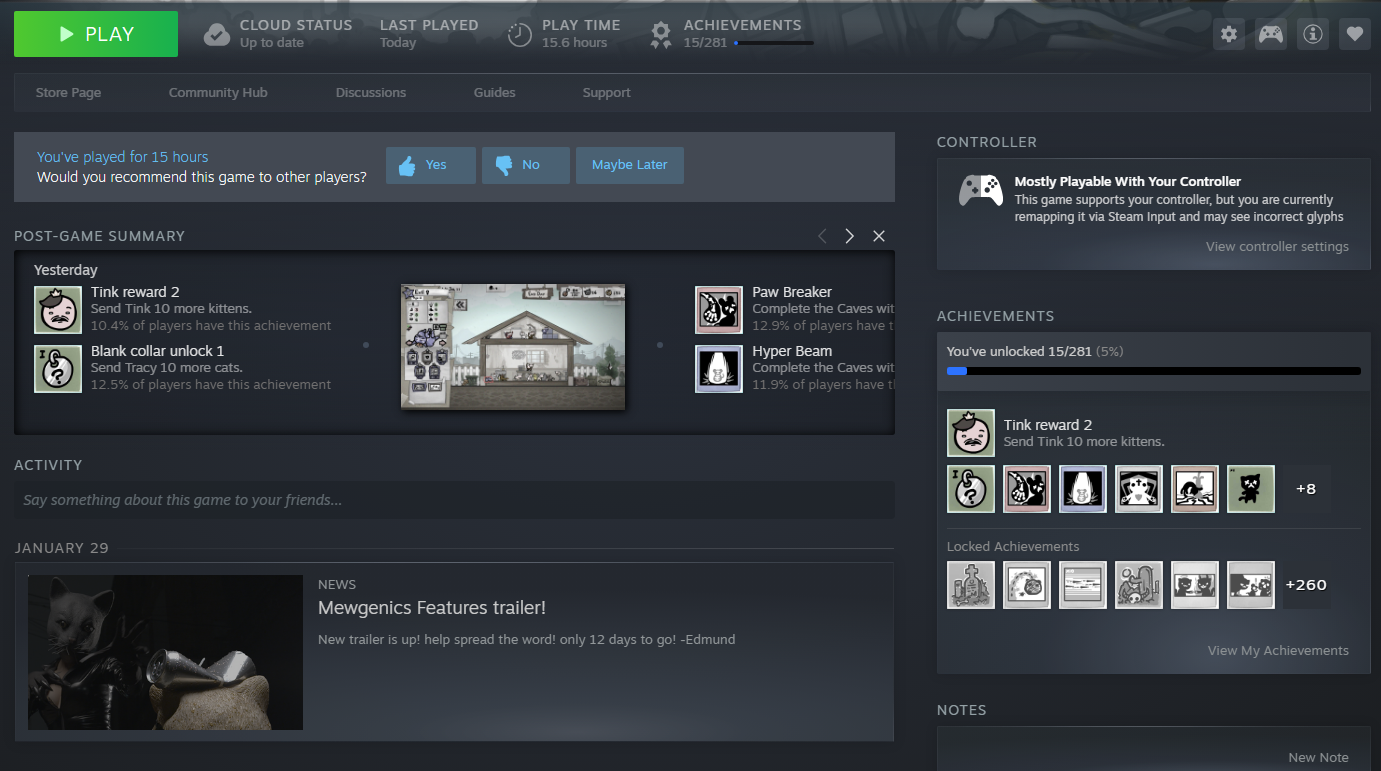The width and height of the screenshot is (1381, 771).
Task: Click the Mostly Playable With Your Controller heading
Action: pos(1127,182)
